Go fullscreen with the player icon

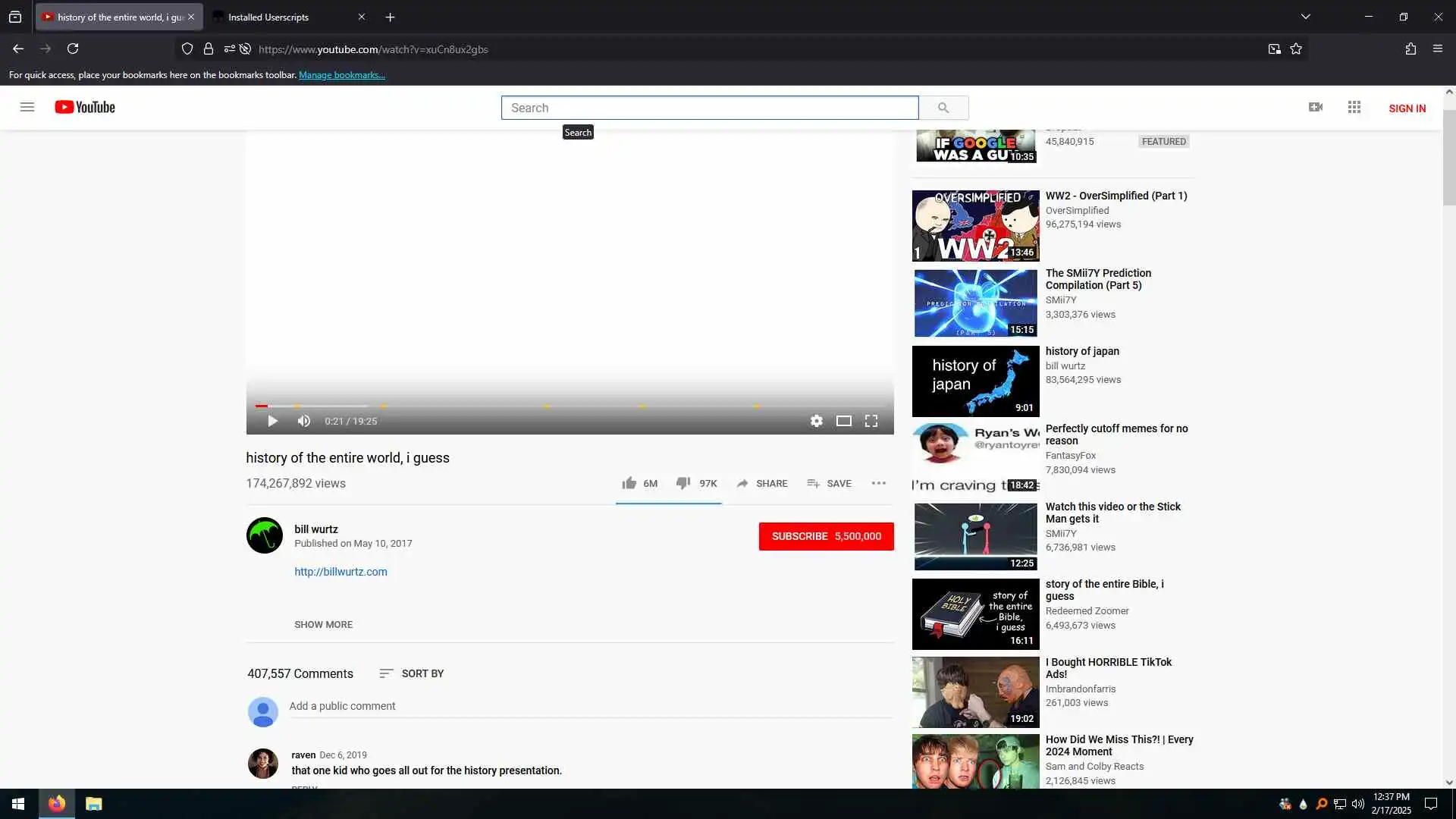[871, 421]
